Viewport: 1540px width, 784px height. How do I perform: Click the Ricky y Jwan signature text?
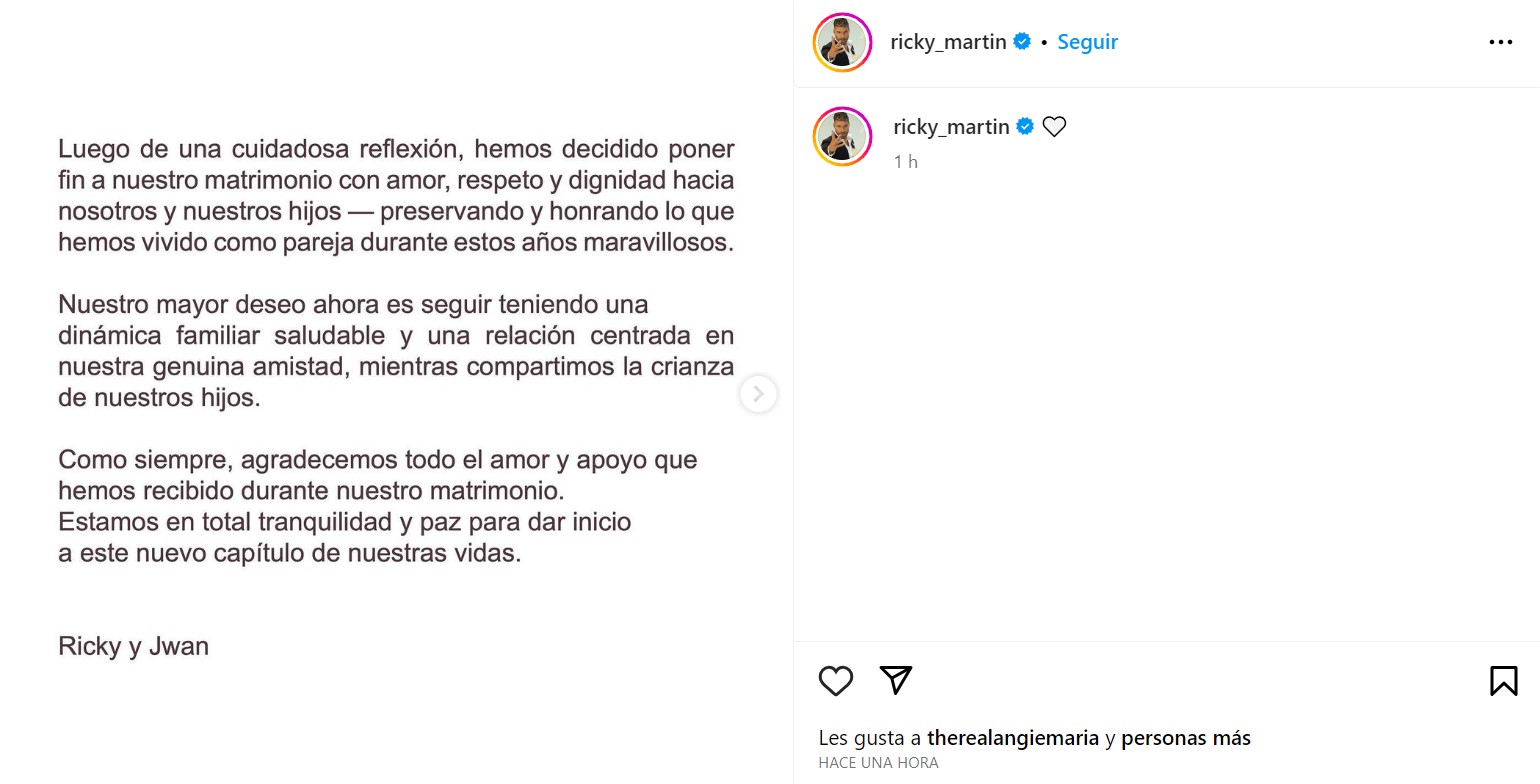(133, 646)
